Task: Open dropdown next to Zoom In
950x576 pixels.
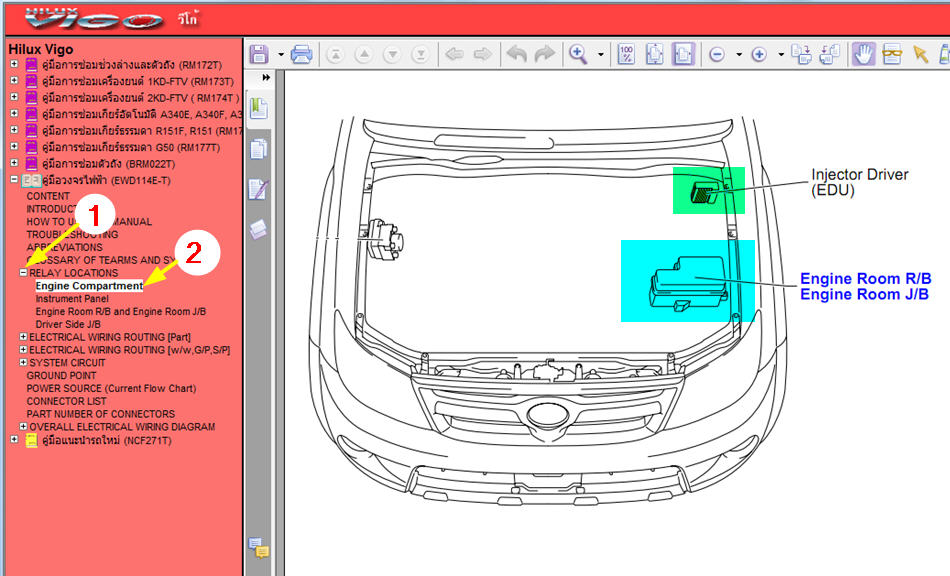Action: pyautogui.click(x=781, y=55)
